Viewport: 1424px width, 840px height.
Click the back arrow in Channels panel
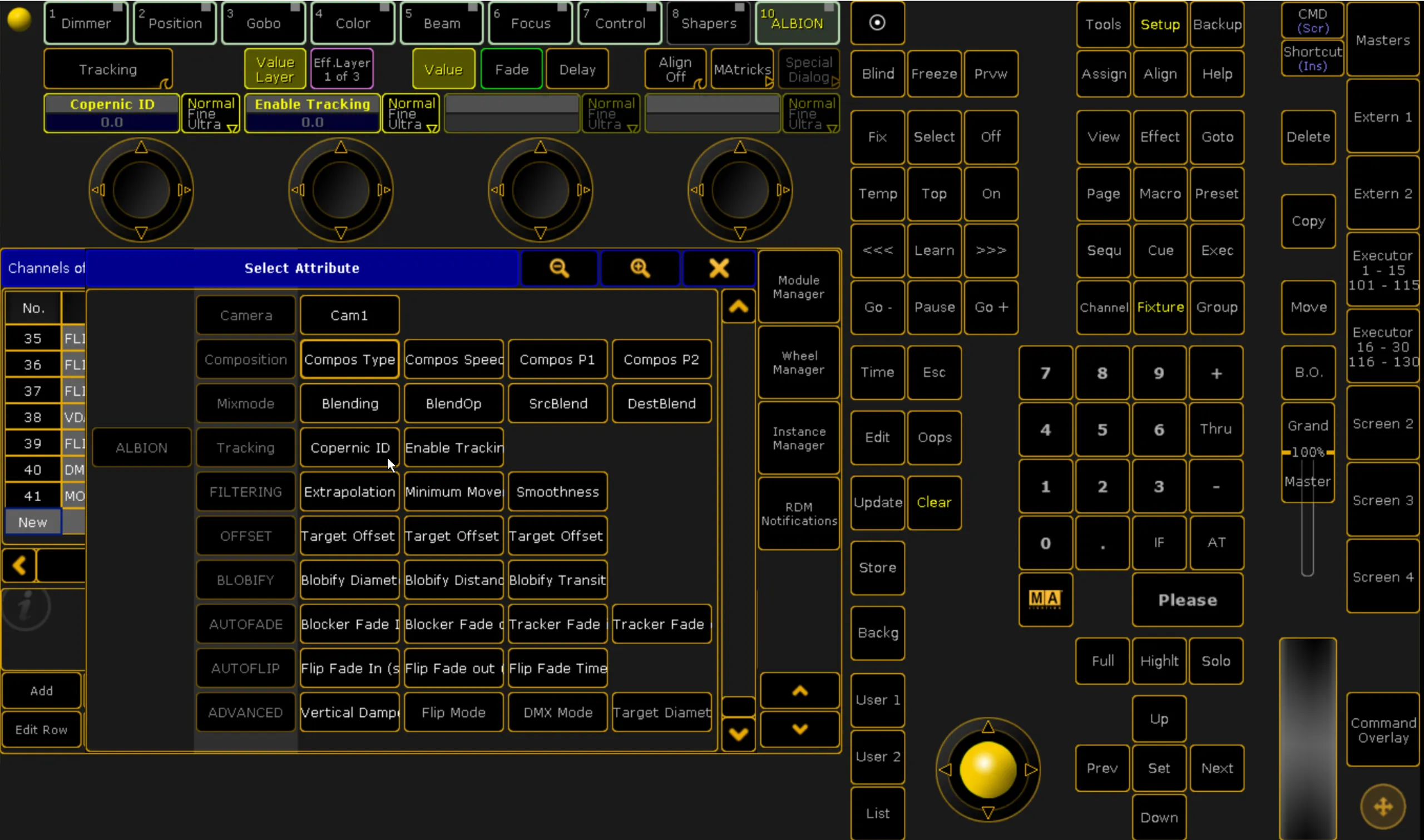[x=19, y=565]
